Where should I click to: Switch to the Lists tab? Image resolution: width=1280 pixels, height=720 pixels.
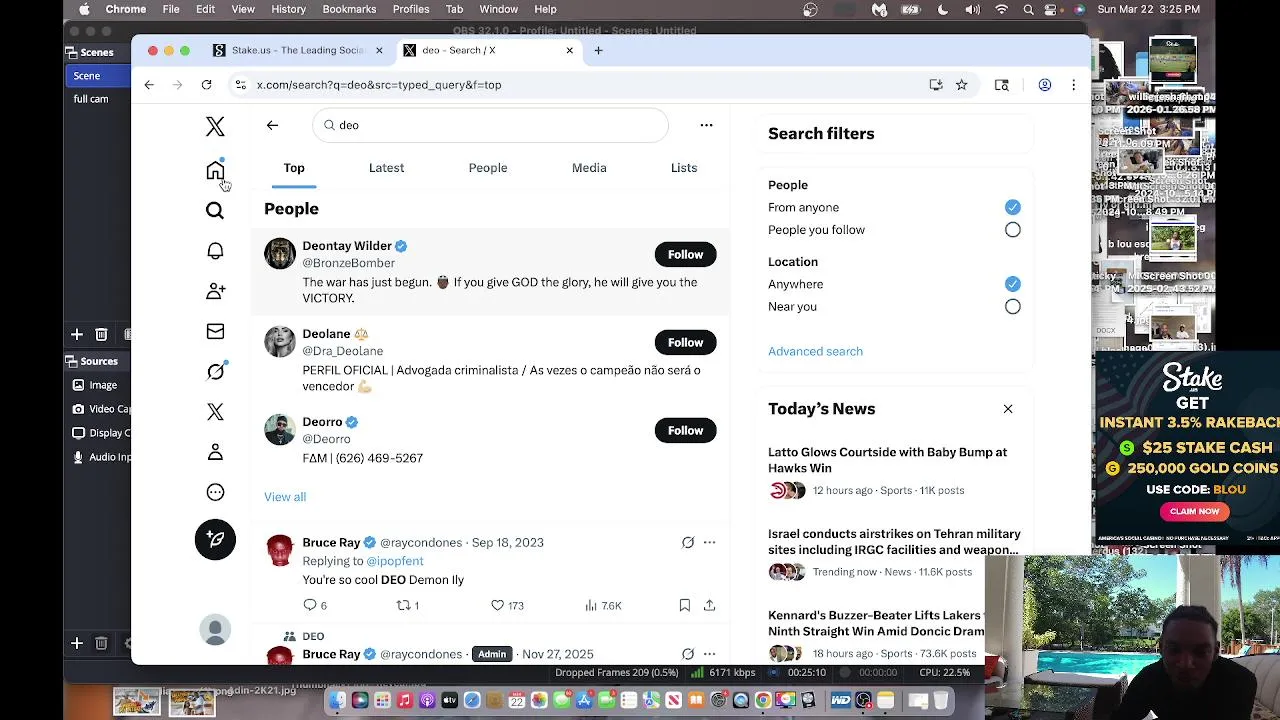684,168
